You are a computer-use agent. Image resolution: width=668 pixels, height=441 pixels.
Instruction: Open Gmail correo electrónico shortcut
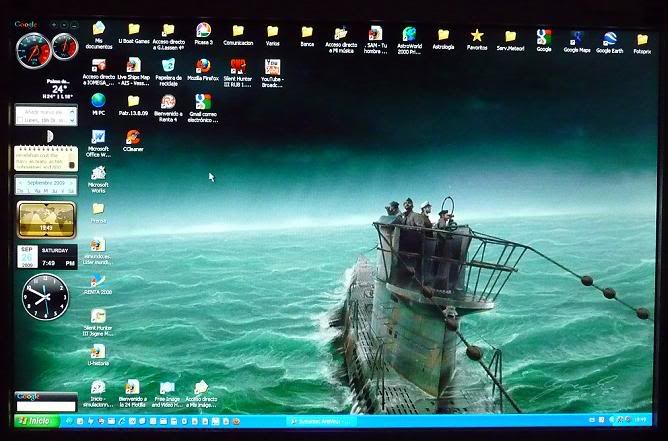[x=203, y=108]
